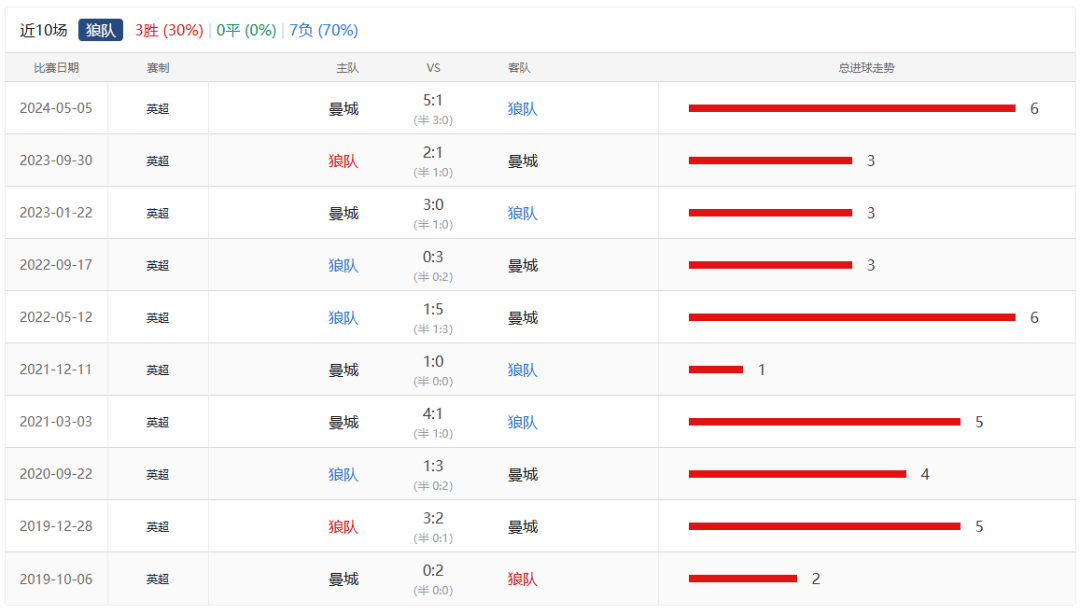This screenshot has height=614, width=1080.
Task: Click red 狼队 away team on 2019-10-06
Action: (x=522, y=580)
